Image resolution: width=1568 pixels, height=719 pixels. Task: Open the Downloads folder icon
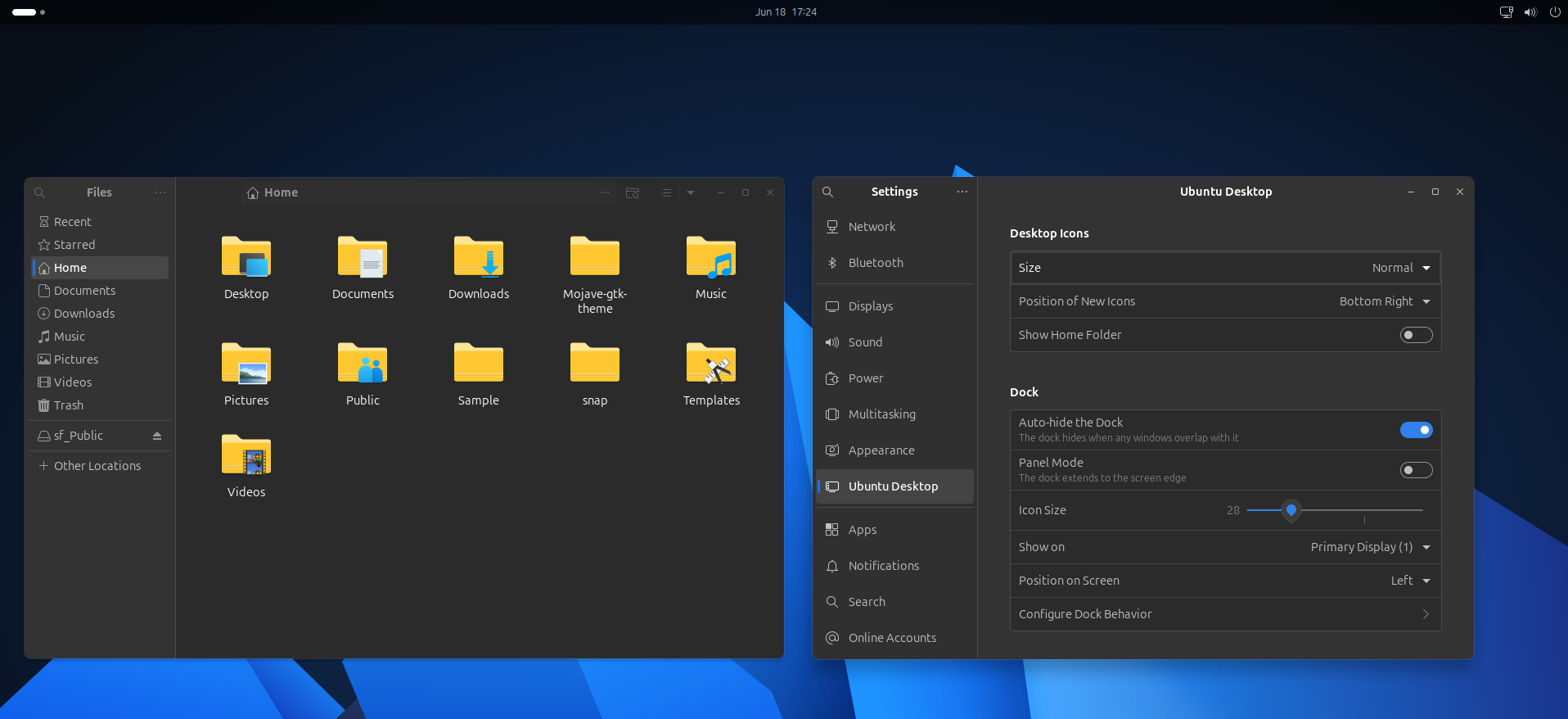coord(479,258)
